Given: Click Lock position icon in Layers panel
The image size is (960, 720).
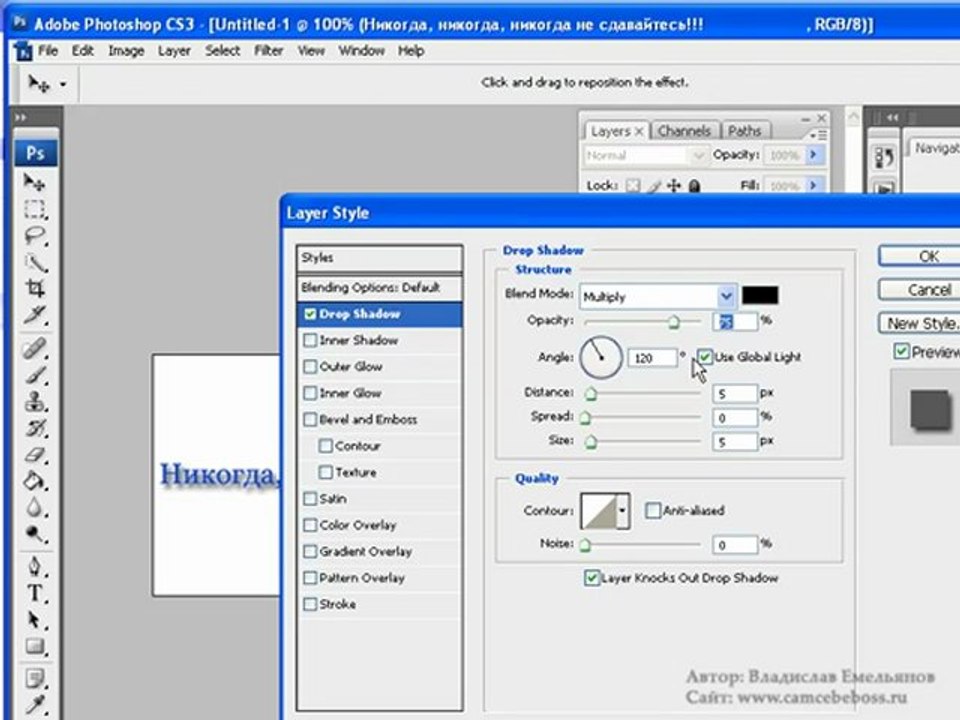Looking at the screenshot, I should coord(674,186).
